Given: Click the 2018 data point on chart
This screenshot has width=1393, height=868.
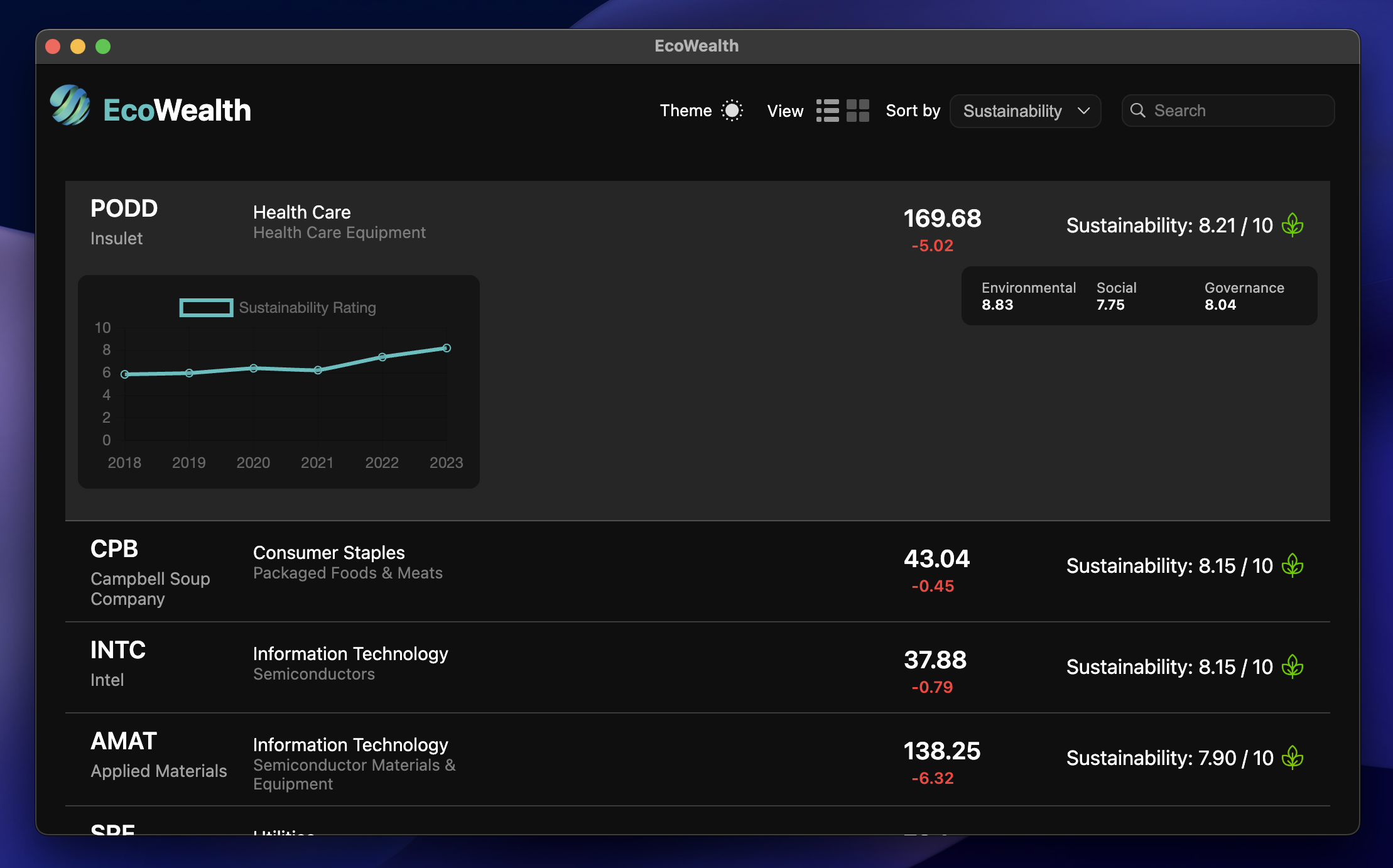Looking at the screenshot, I should (125, 374).
